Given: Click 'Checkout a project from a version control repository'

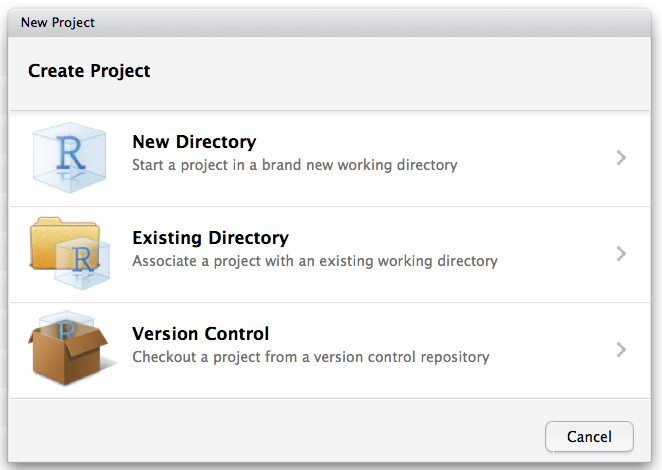Looking at the screenshot, I should click(311, 357).
